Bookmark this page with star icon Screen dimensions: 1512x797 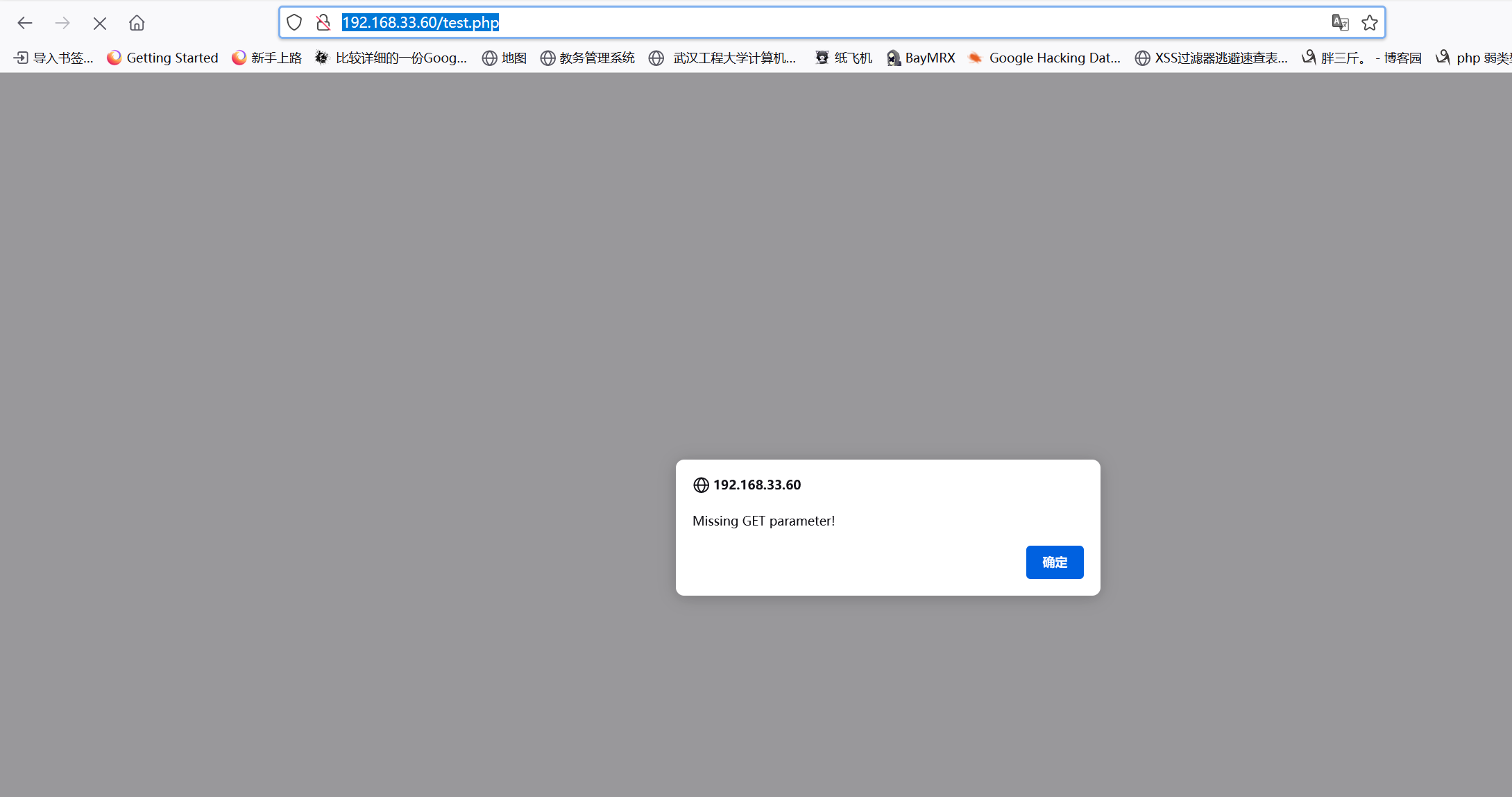1370,22
